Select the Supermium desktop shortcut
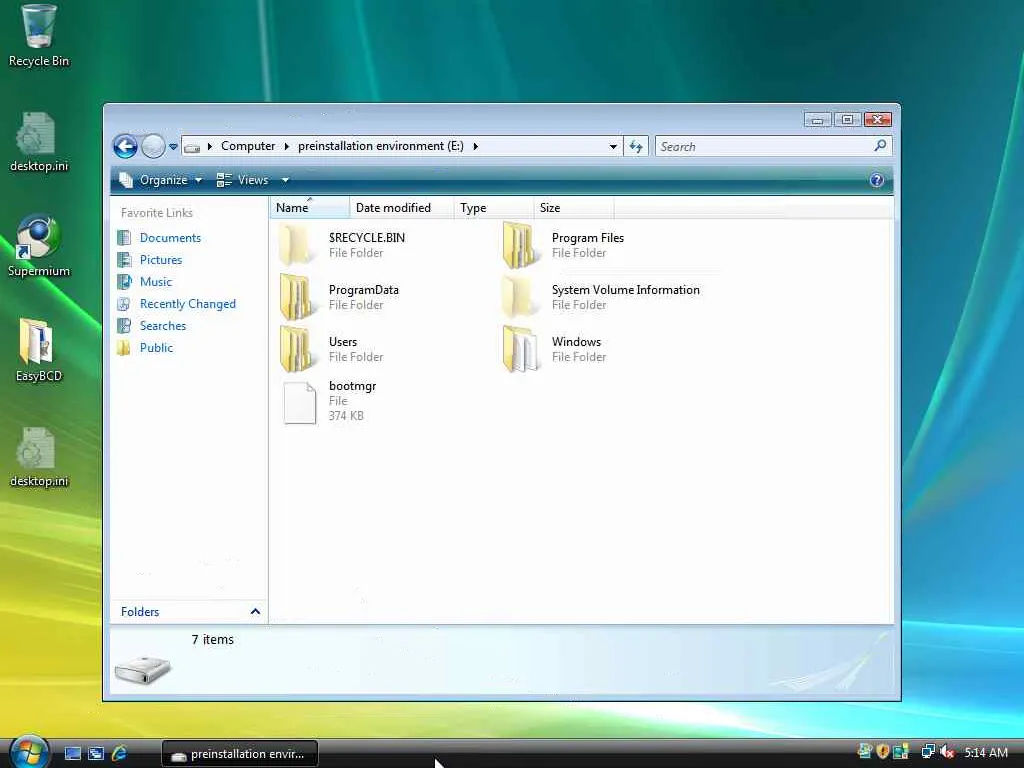The height and width of the screenshot is (768, 1024). pos(39,247)
